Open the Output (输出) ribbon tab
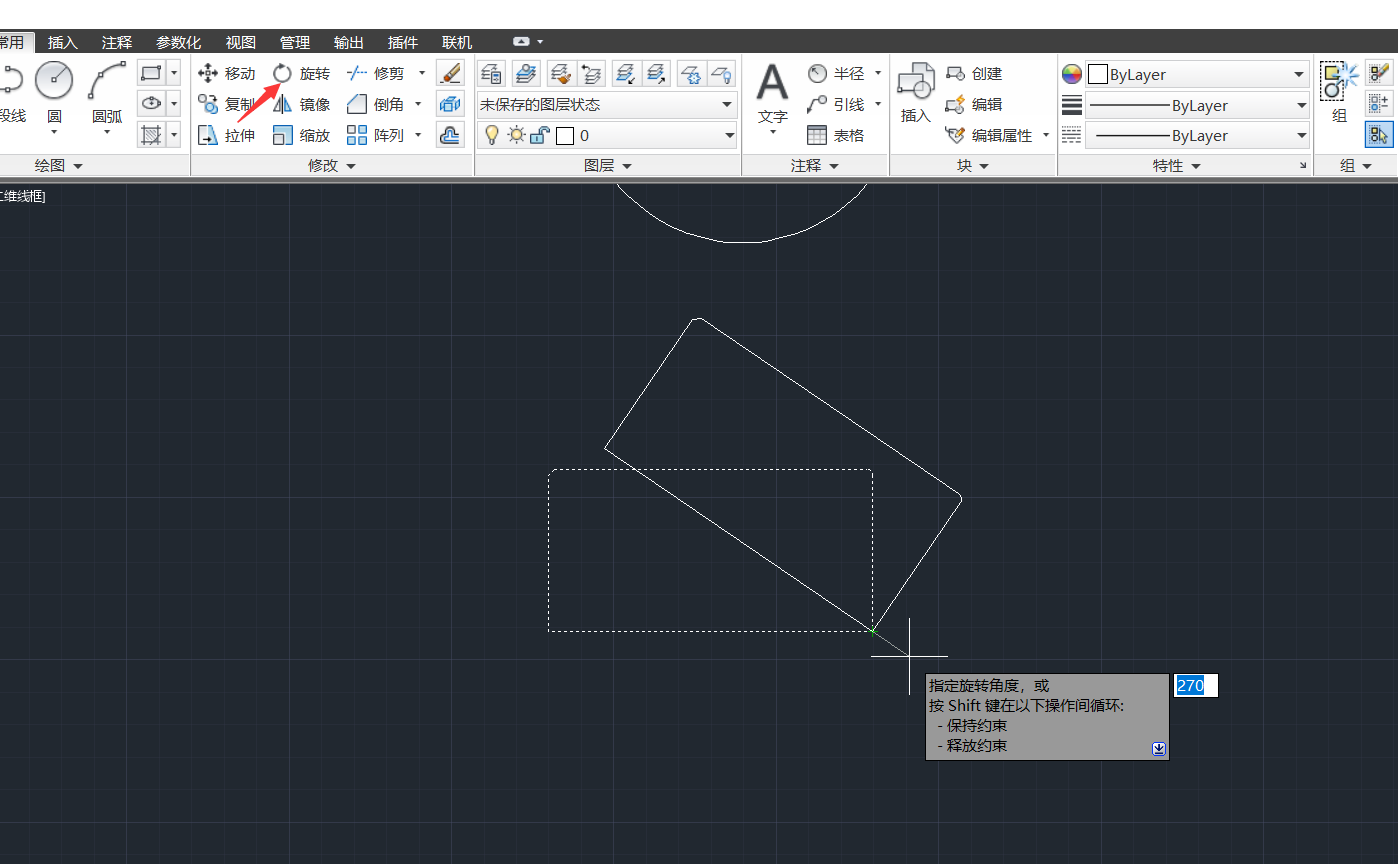1398x864 pixels. point(349,42)
